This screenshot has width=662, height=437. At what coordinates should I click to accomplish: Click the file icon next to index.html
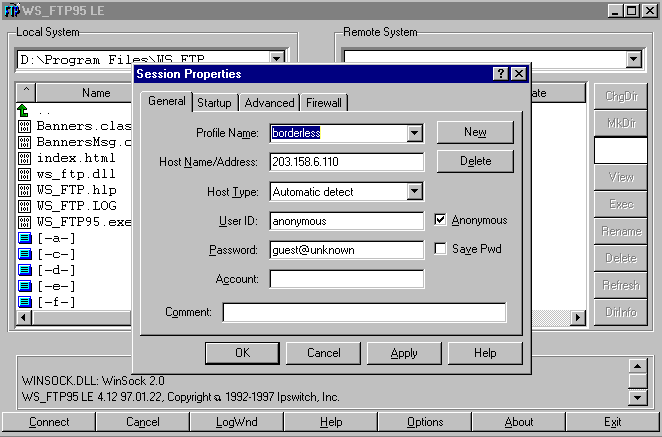click(24, 158)
